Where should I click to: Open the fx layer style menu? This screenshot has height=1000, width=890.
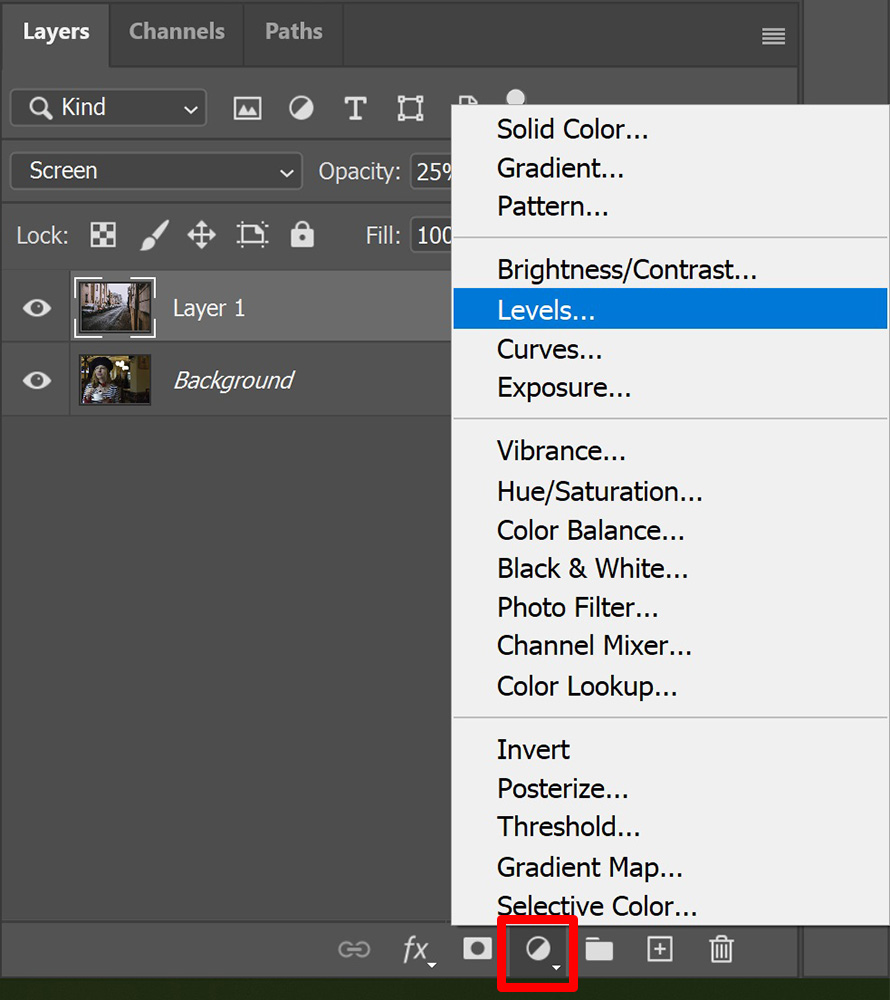coord(418,951)
